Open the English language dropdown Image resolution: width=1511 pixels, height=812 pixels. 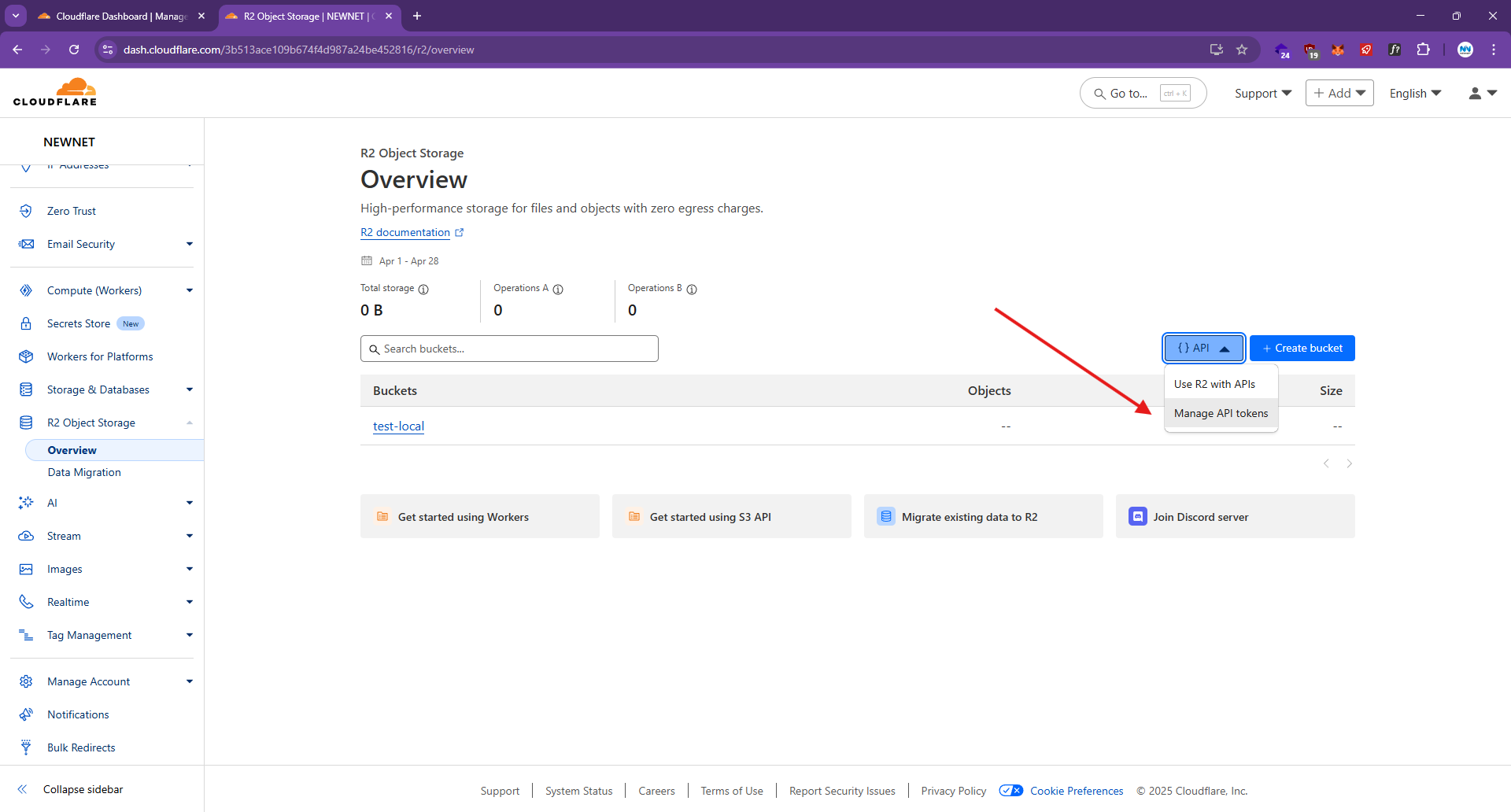point(1415,93)
